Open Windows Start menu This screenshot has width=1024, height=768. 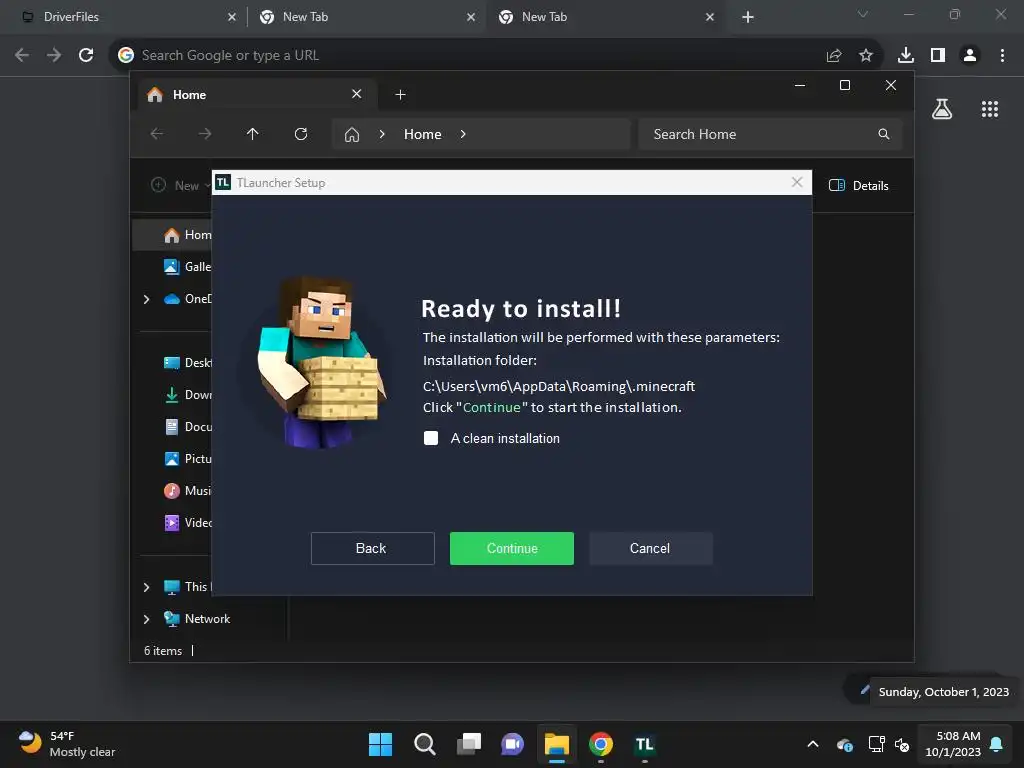[380, 744]
